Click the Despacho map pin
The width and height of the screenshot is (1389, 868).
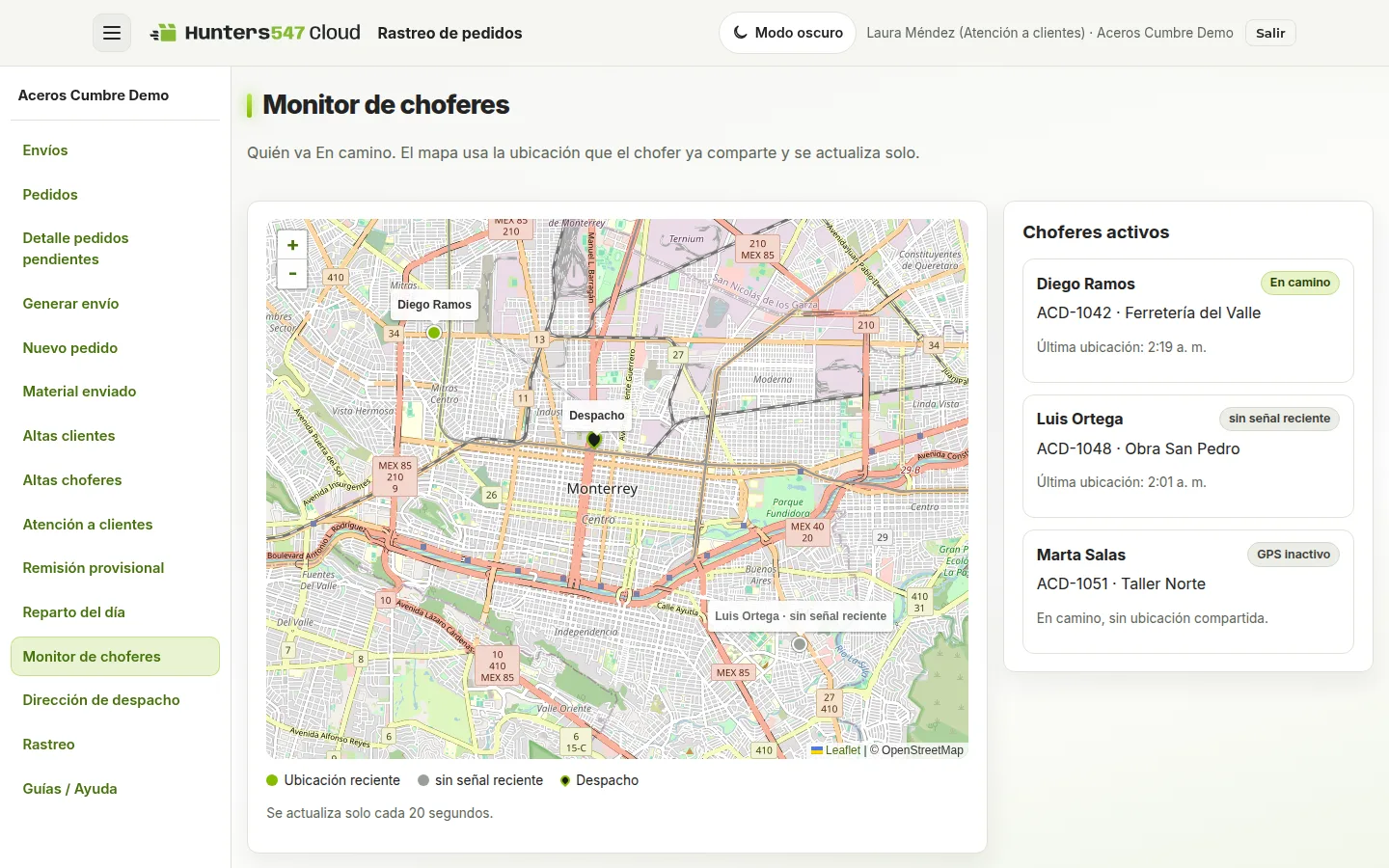coord(594,439)
